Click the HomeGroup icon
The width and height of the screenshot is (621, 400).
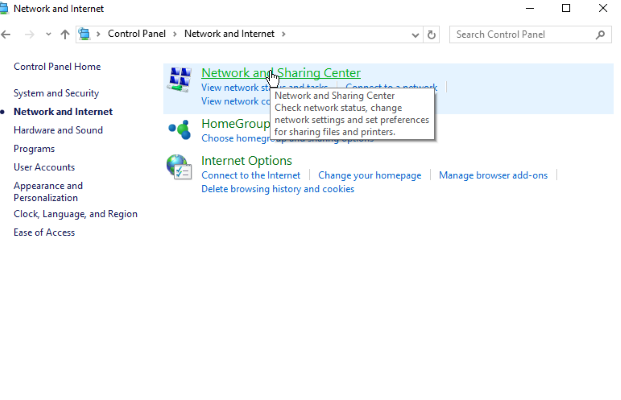tap(179, 130)
